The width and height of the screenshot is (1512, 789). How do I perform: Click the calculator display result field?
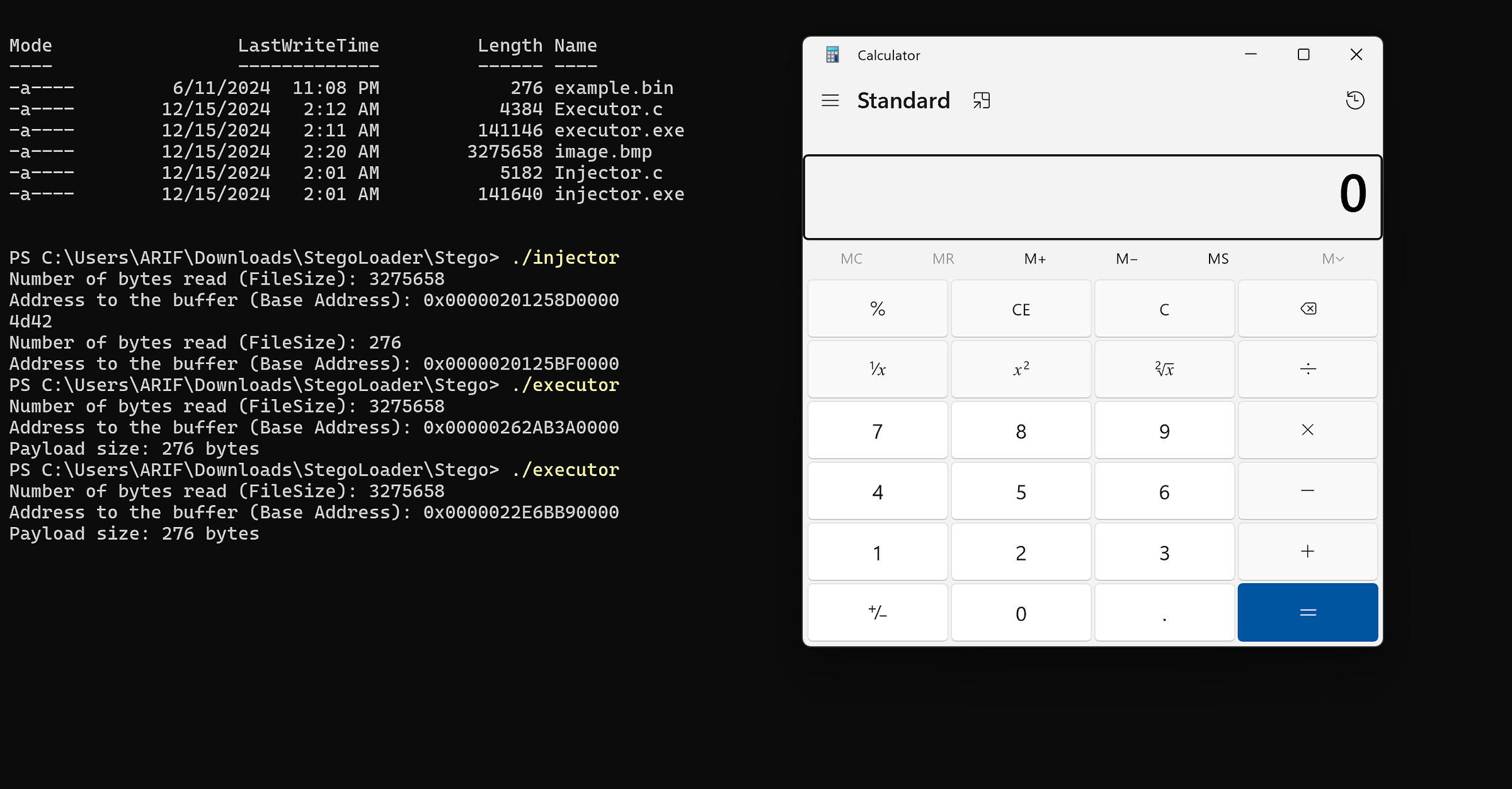(1092, 197)
